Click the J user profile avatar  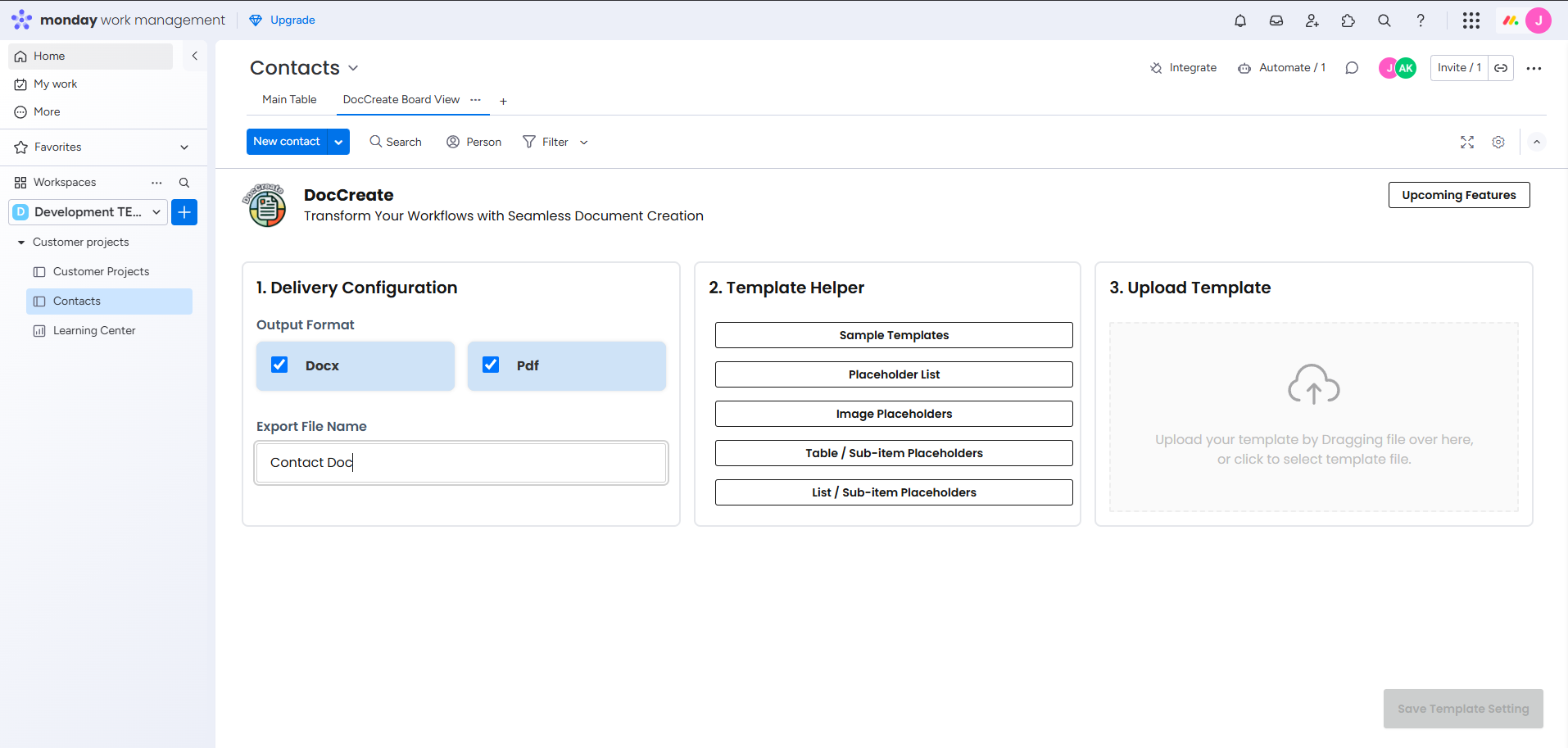point(1539,20)
